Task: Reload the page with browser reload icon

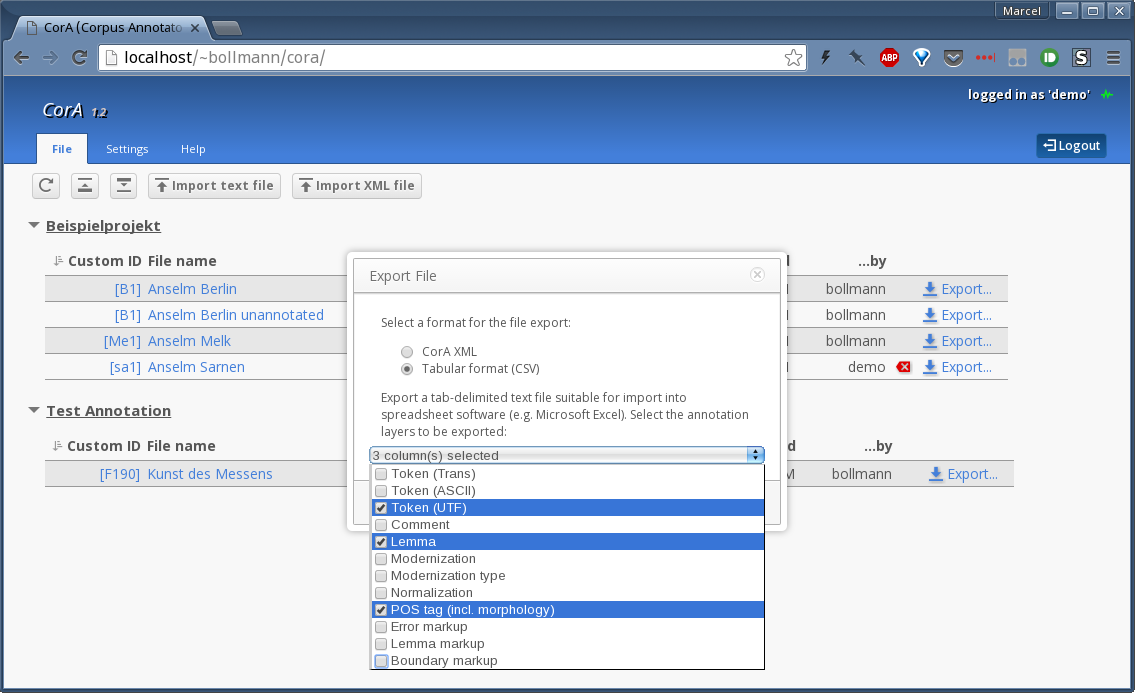Action: (x=79, y=58)
